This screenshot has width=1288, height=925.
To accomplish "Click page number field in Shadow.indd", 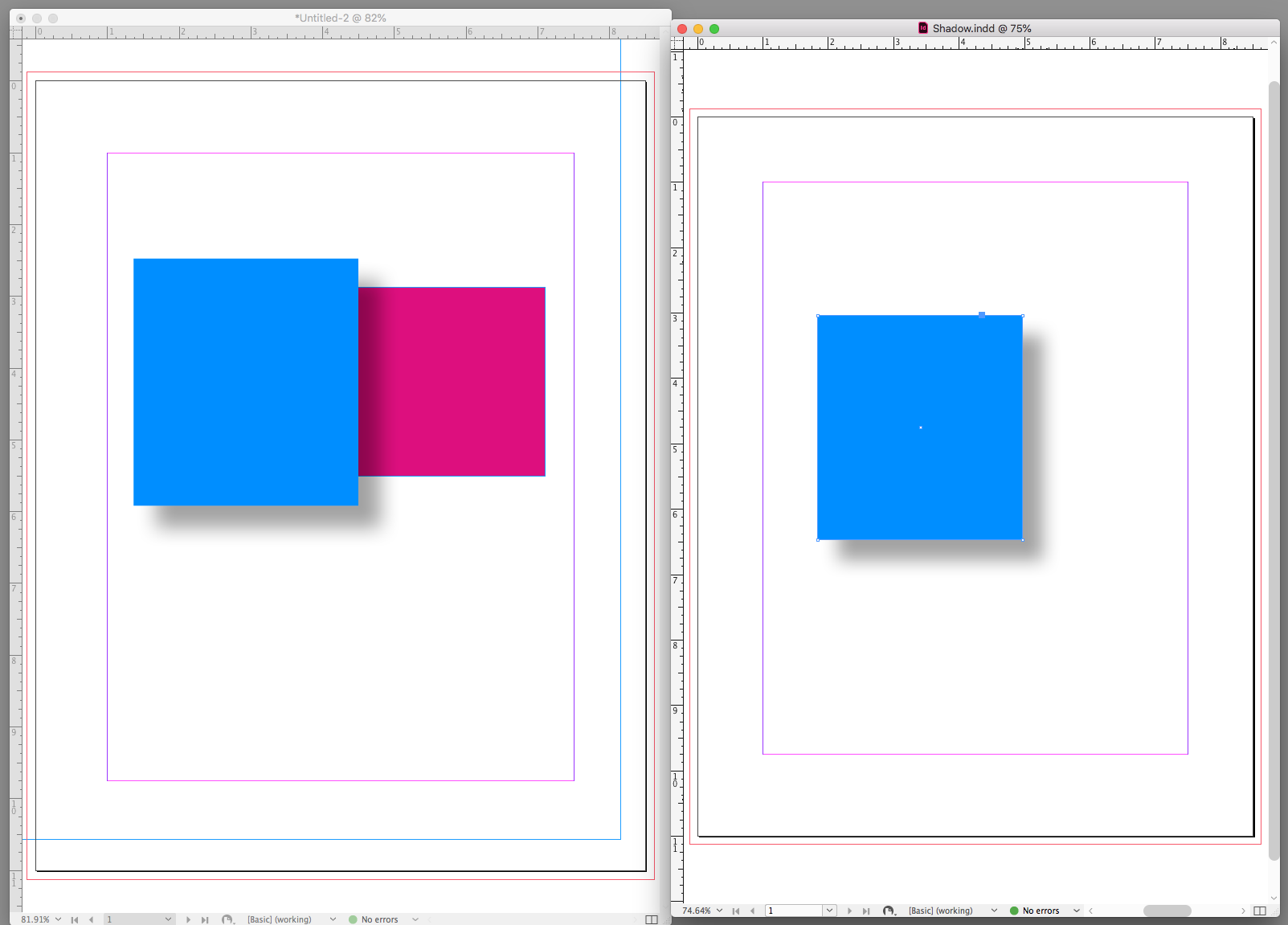I will pyautogui.click(x=794, y=911).
